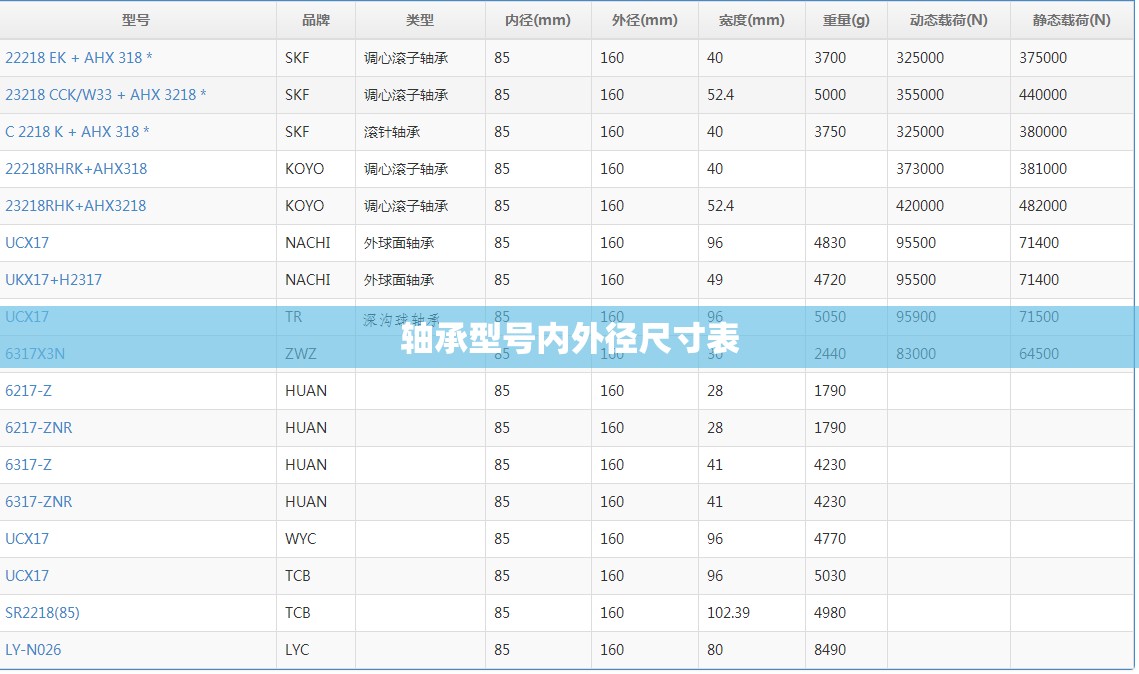Image resolution: width=1139 pixels, height=674 pixels.
Task: Select width value 80 in LY-N026 row
Action: pos(715,651)
